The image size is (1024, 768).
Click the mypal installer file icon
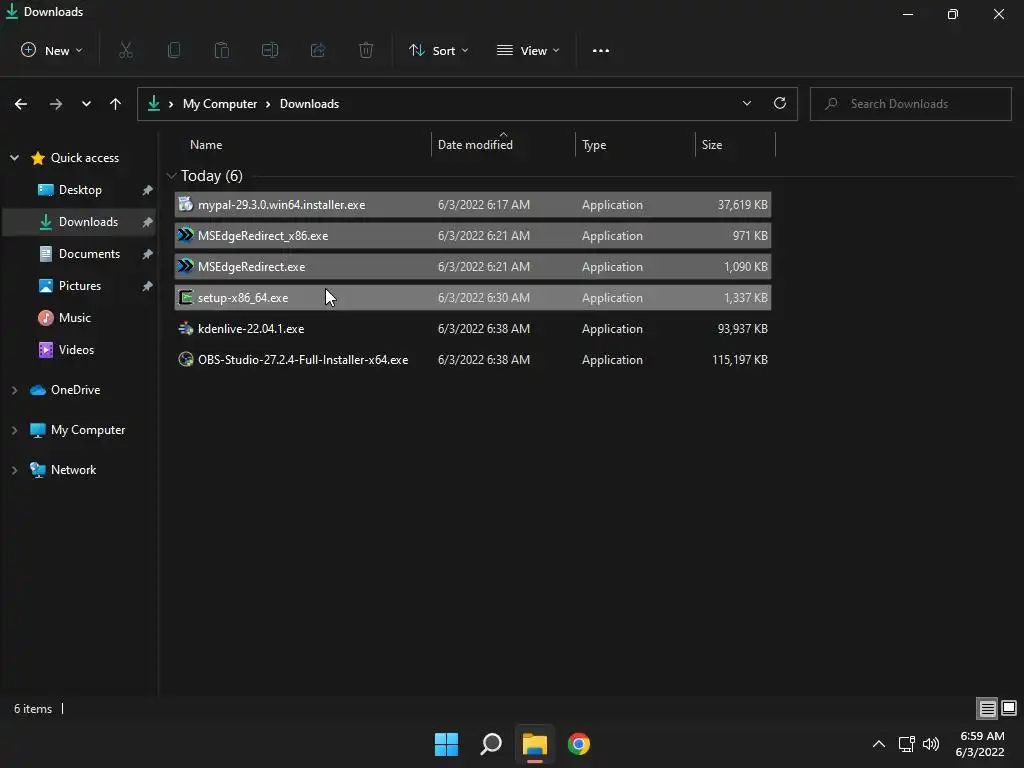point(186,204)
